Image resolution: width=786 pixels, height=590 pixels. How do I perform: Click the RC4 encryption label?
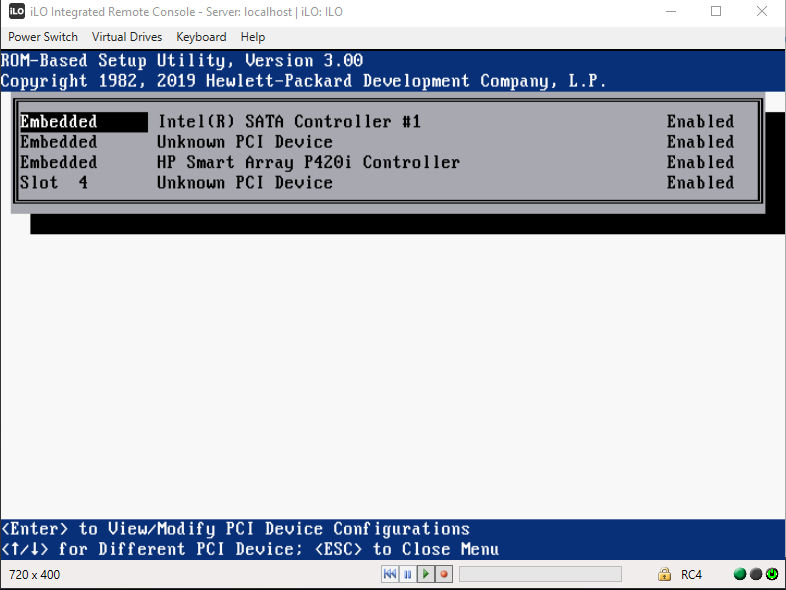click(691, 574)
